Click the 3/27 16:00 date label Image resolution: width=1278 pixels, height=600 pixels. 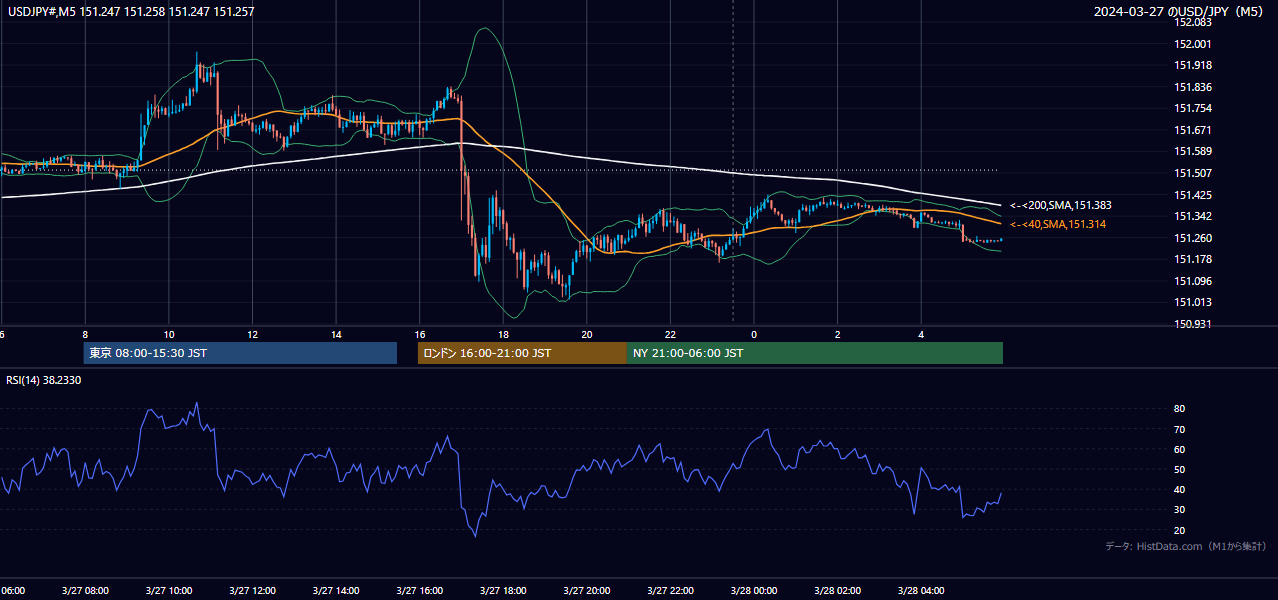tap(420, 590)
